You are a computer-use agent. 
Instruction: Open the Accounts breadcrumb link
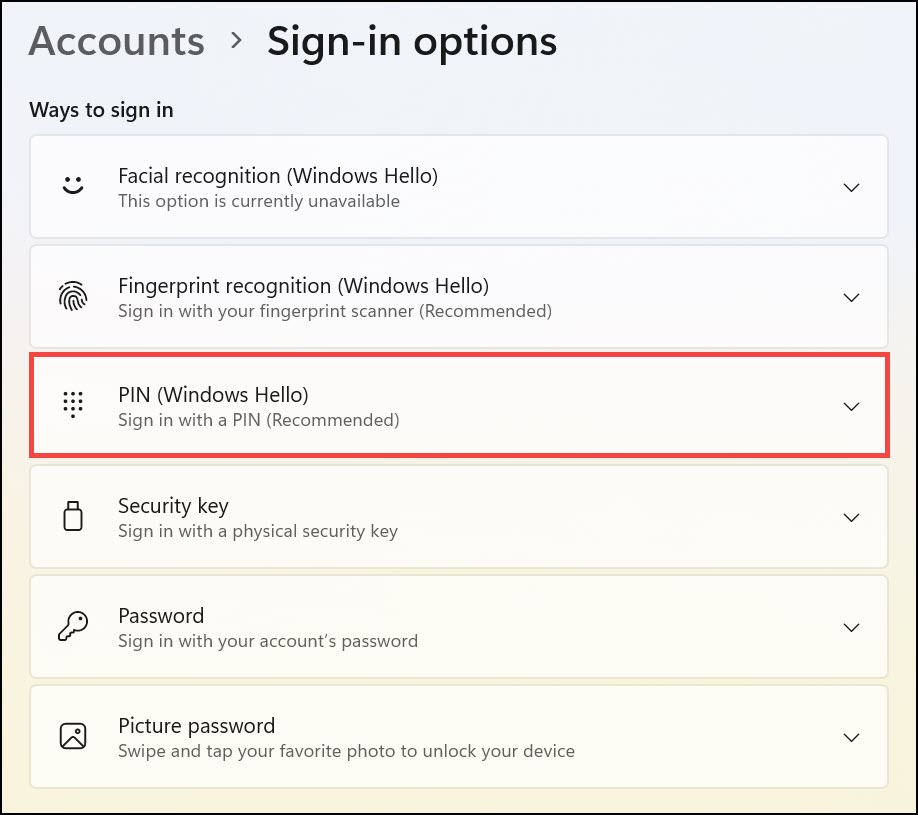click(116, 41)
